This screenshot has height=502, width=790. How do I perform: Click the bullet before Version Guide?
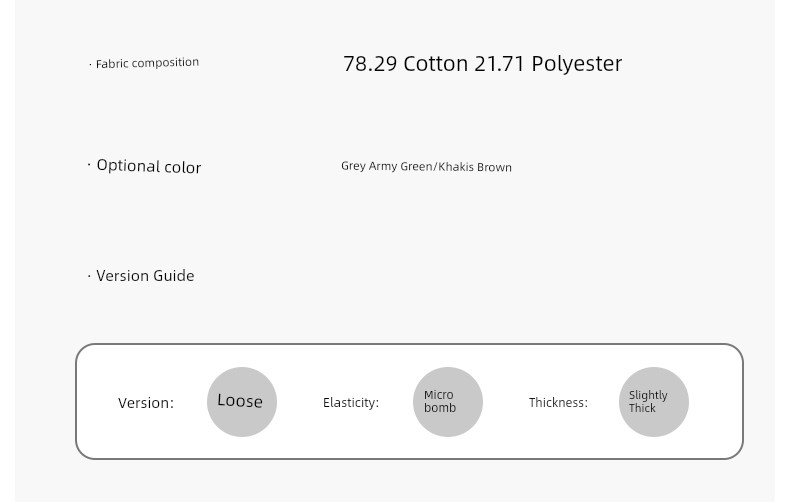point(89,276)
